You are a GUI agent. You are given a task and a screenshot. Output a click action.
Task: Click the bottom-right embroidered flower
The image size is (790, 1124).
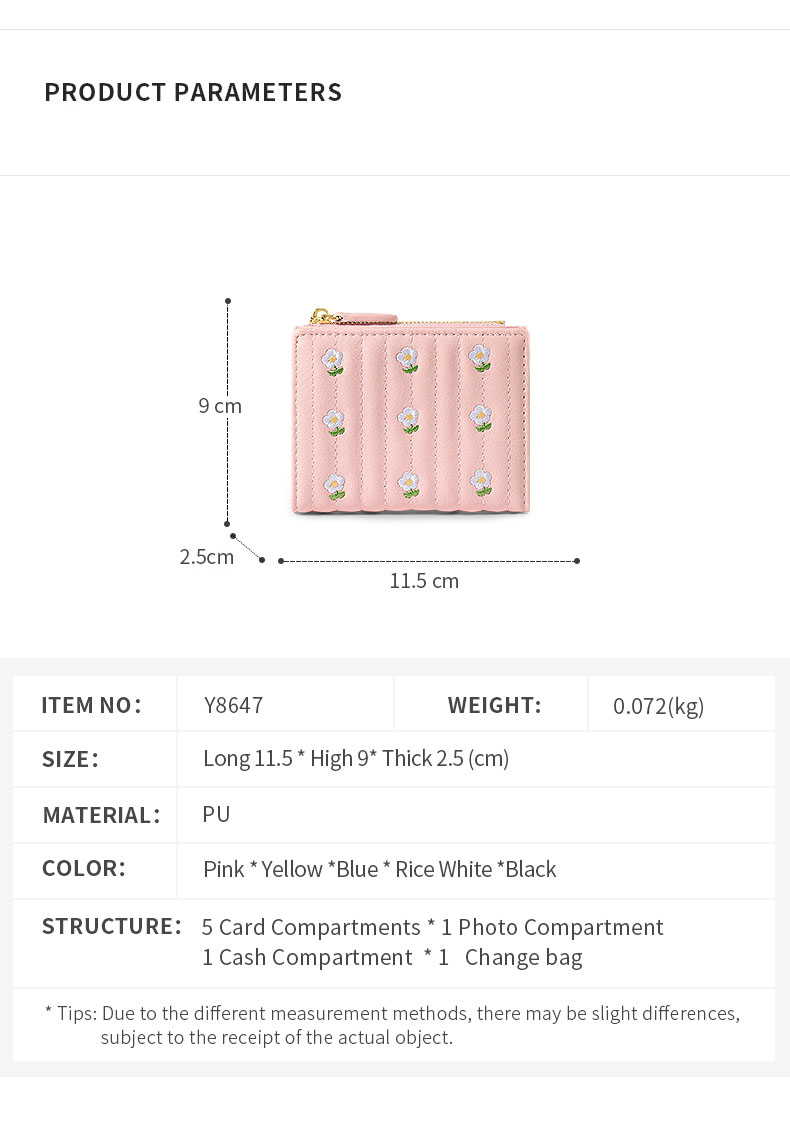482,484
